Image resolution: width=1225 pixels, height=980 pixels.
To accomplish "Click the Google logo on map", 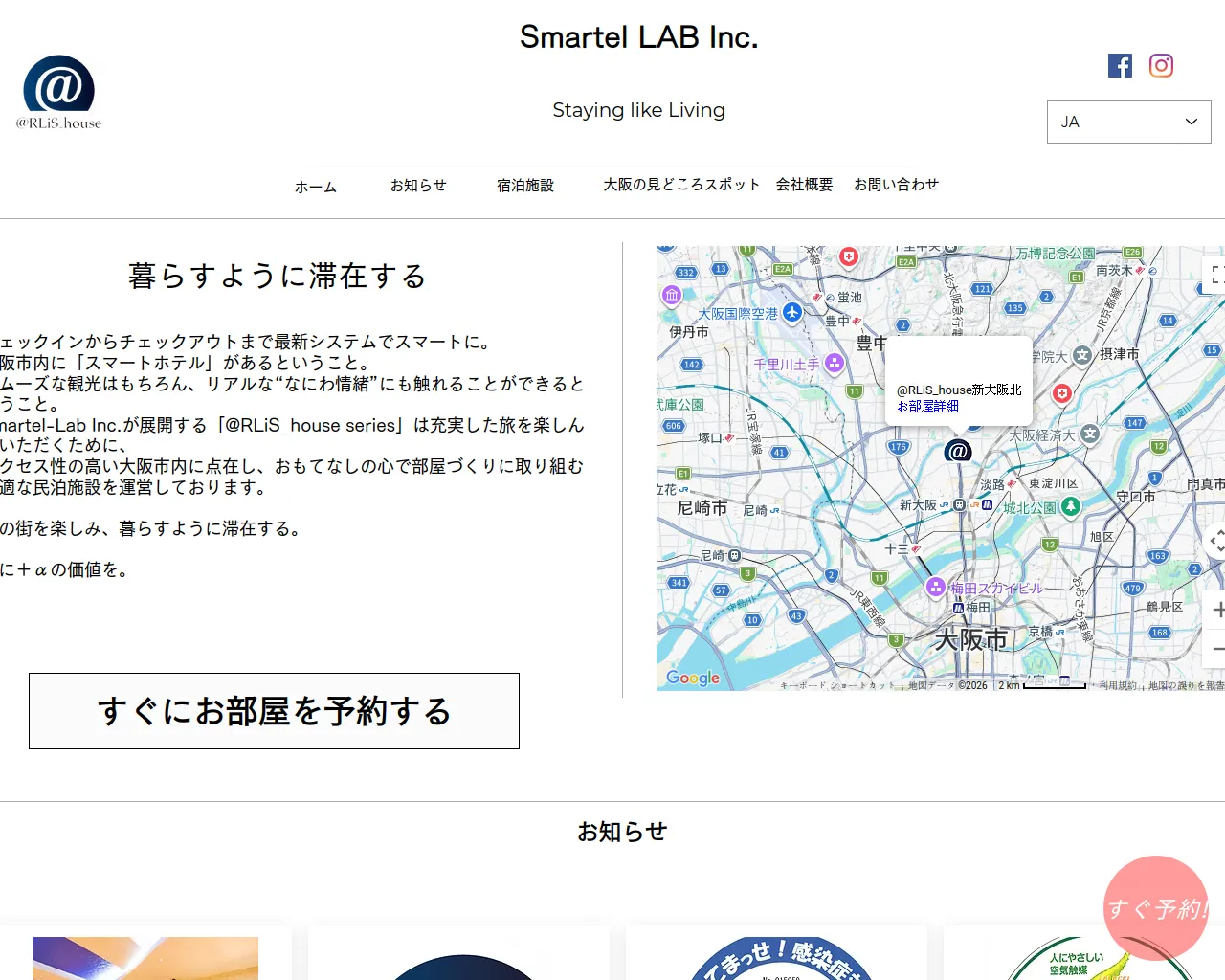I will 693,678.
